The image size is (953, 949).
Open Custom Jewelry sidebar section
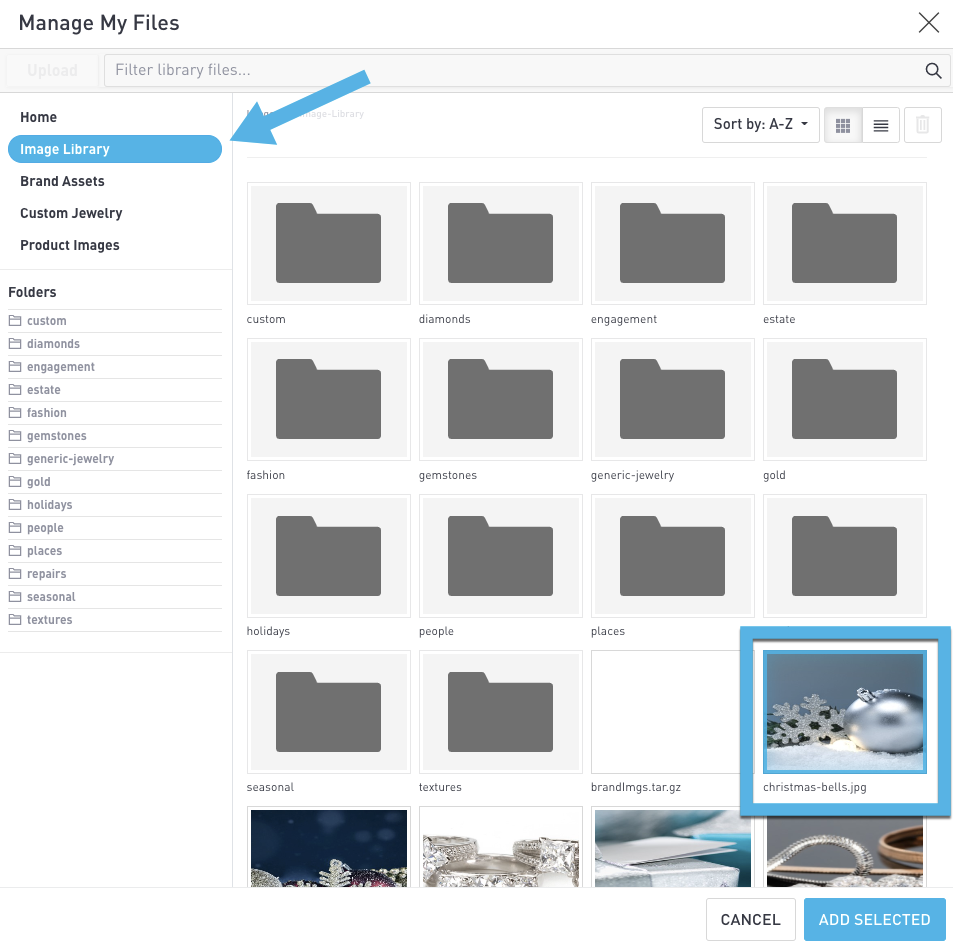pyautogui.click(x=71, y=213)
